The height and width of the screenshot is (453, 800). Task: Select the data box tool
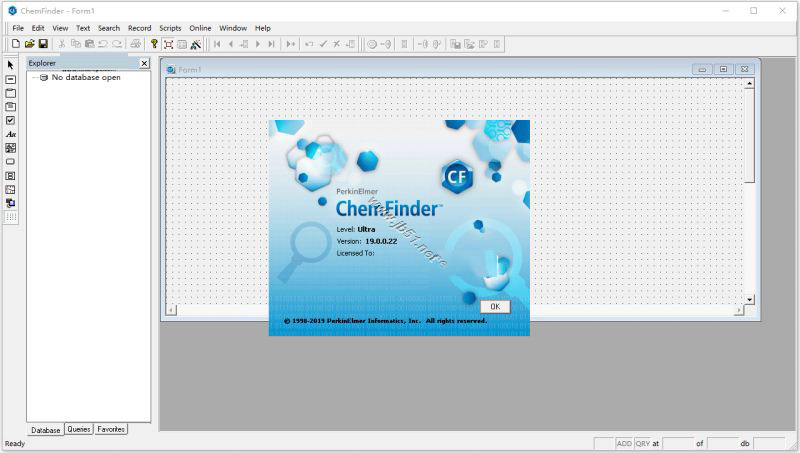pos(11,80)
